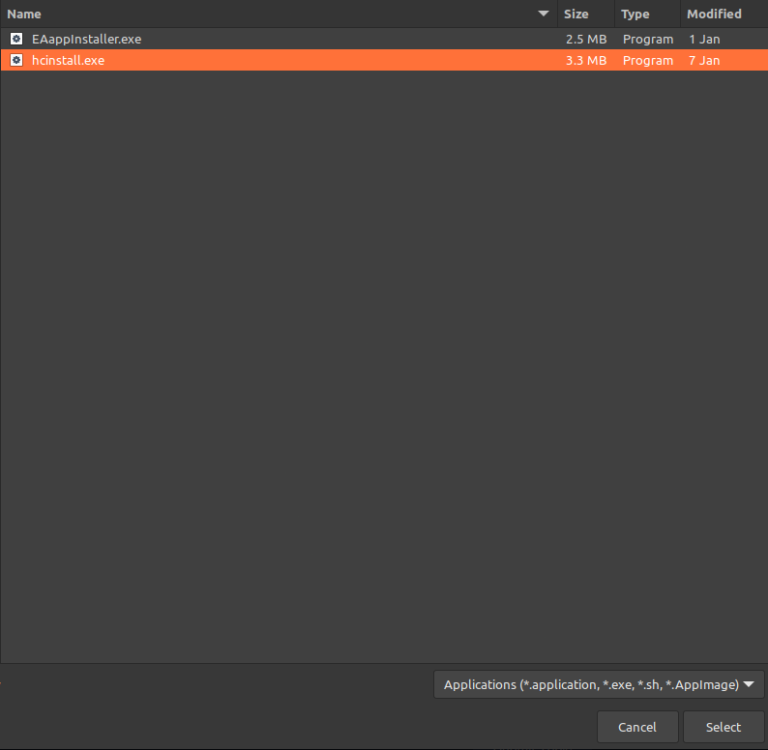The width and height of the screenshot is (768, 750).
Task: Click the 3.3 MB size cell
Action: (x=585, y=60)
